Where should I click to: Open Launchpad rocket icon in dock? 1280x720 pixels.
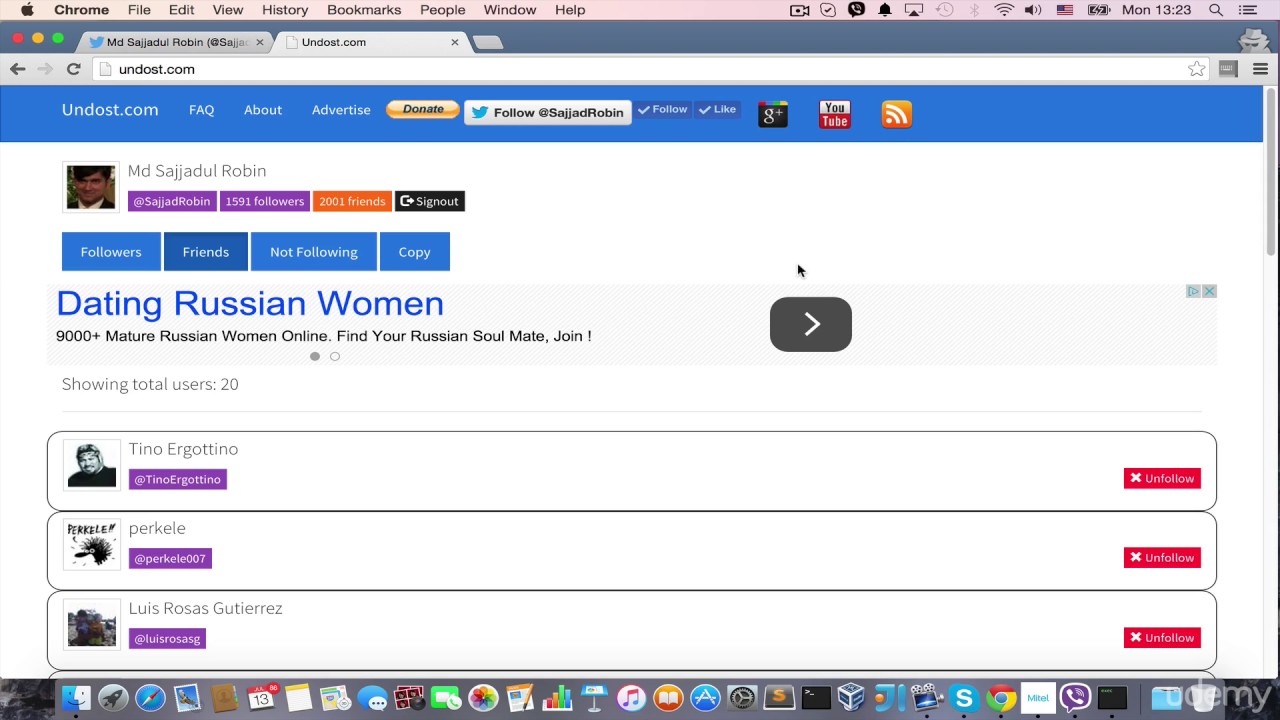(113, 697)
